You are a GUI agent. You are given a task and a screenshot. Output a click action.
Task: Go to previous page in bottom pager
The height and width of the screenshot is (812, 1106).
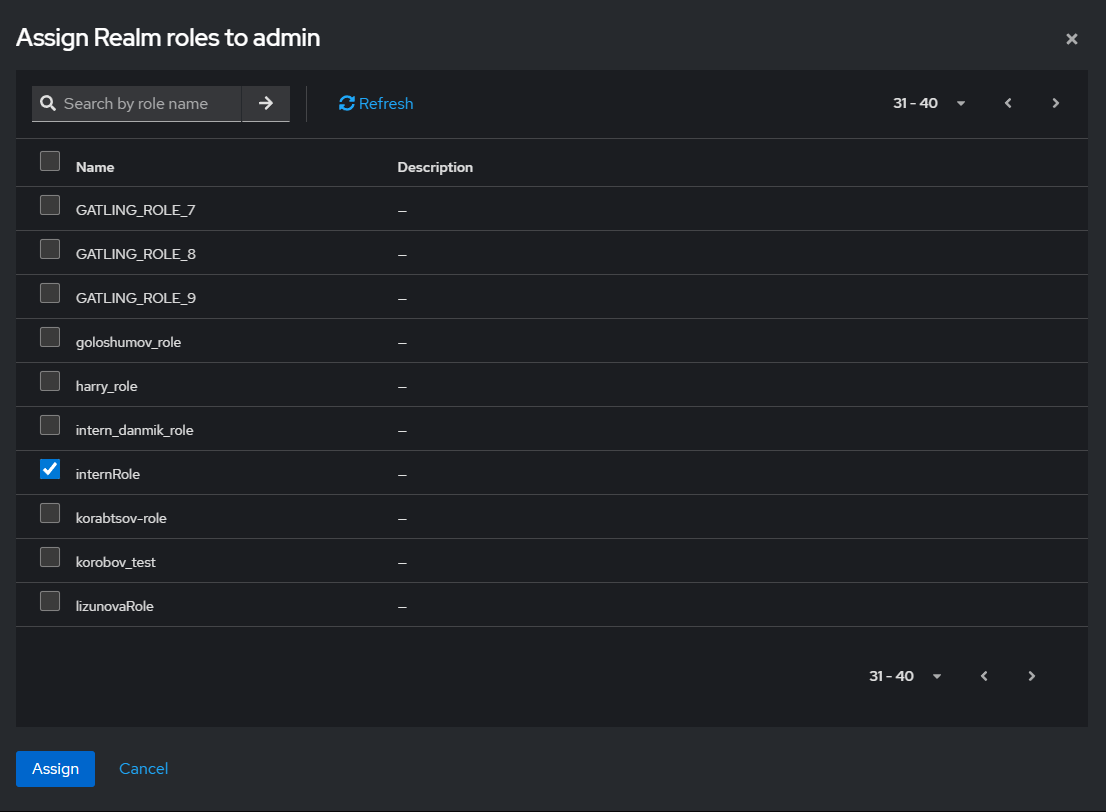click(x=984, y=676)
